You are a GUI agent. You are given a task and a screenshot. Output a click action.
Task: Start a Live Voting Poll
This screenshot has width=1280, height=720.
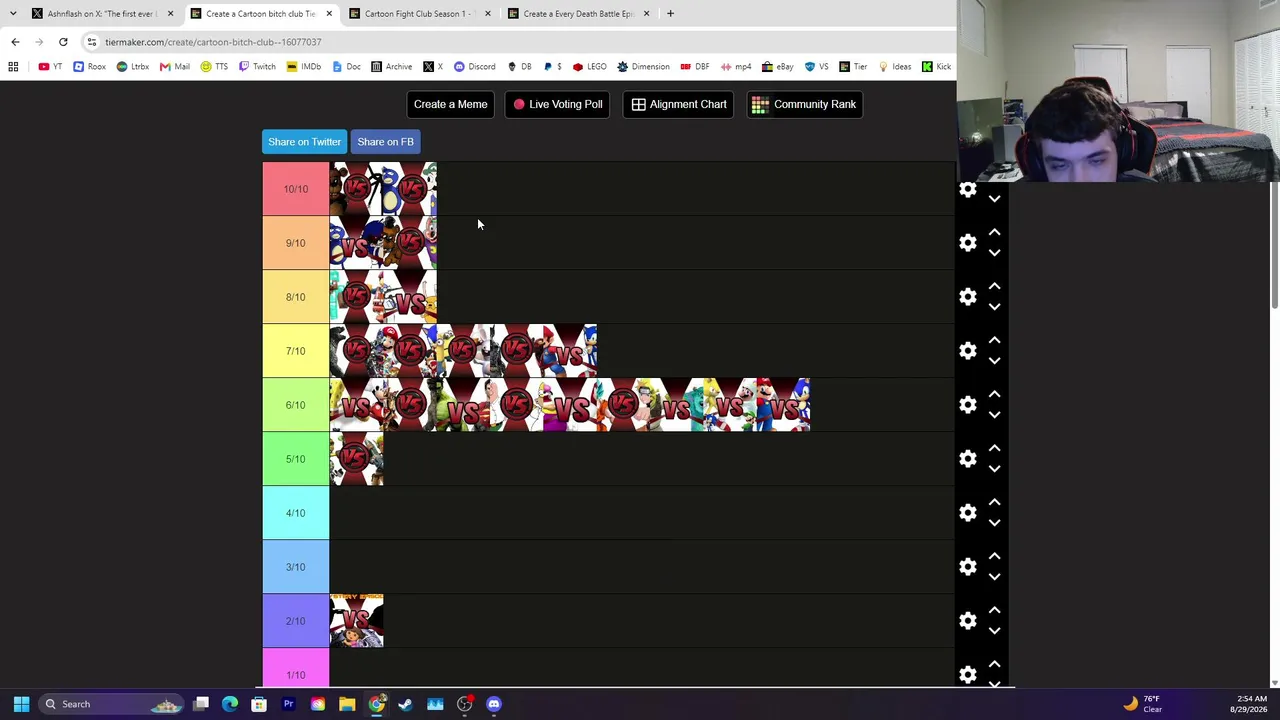[558, 104]
